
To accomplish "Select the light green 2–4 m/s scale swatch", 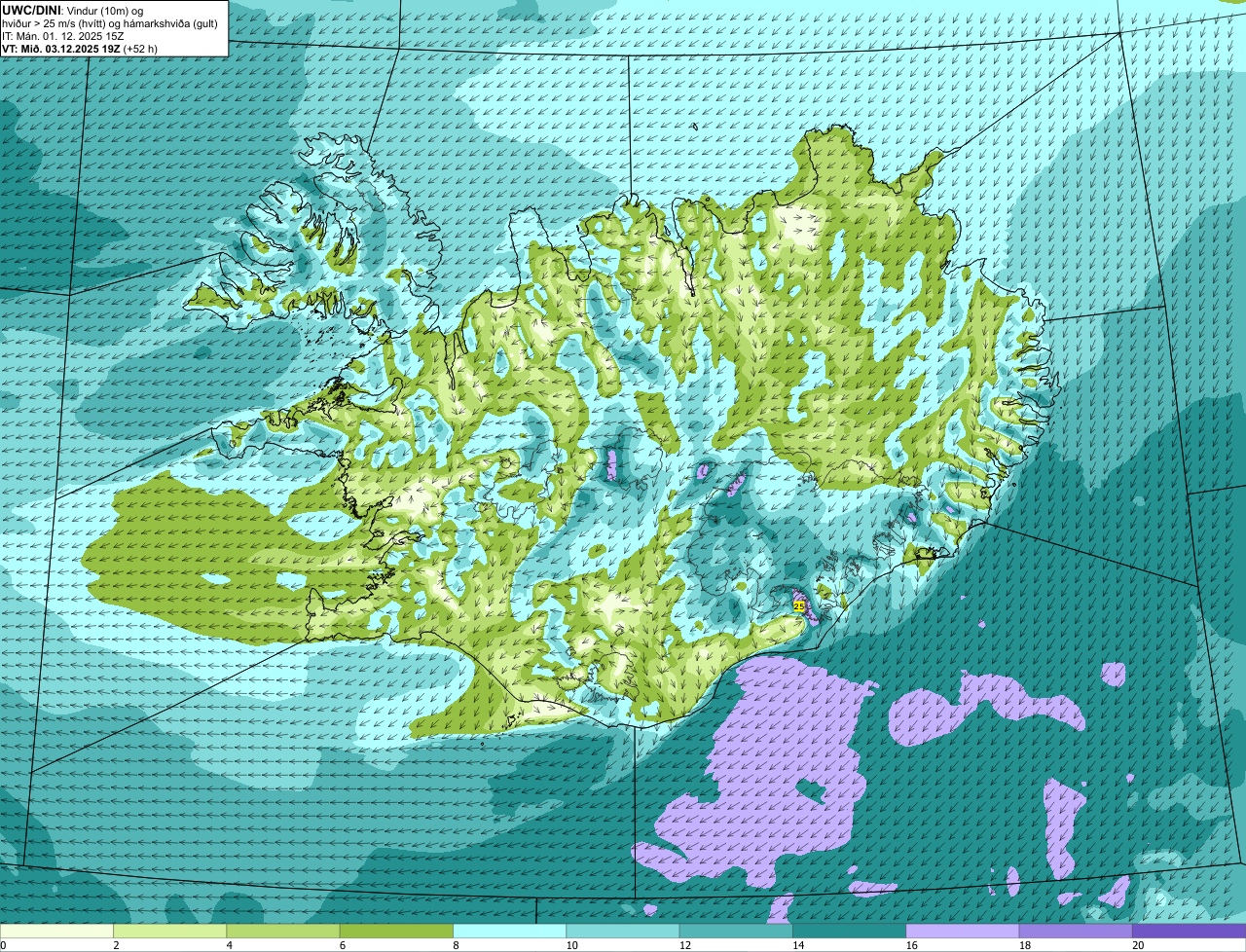I will pos(169,932).
